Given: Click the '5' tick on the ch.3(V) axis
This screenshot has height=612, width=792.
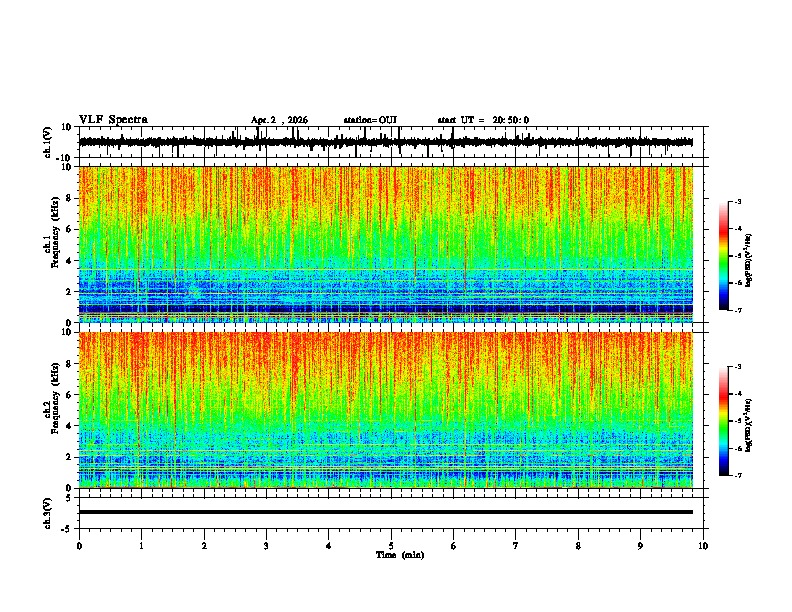Looking at the screenshot, I should [x=69, y=498].
